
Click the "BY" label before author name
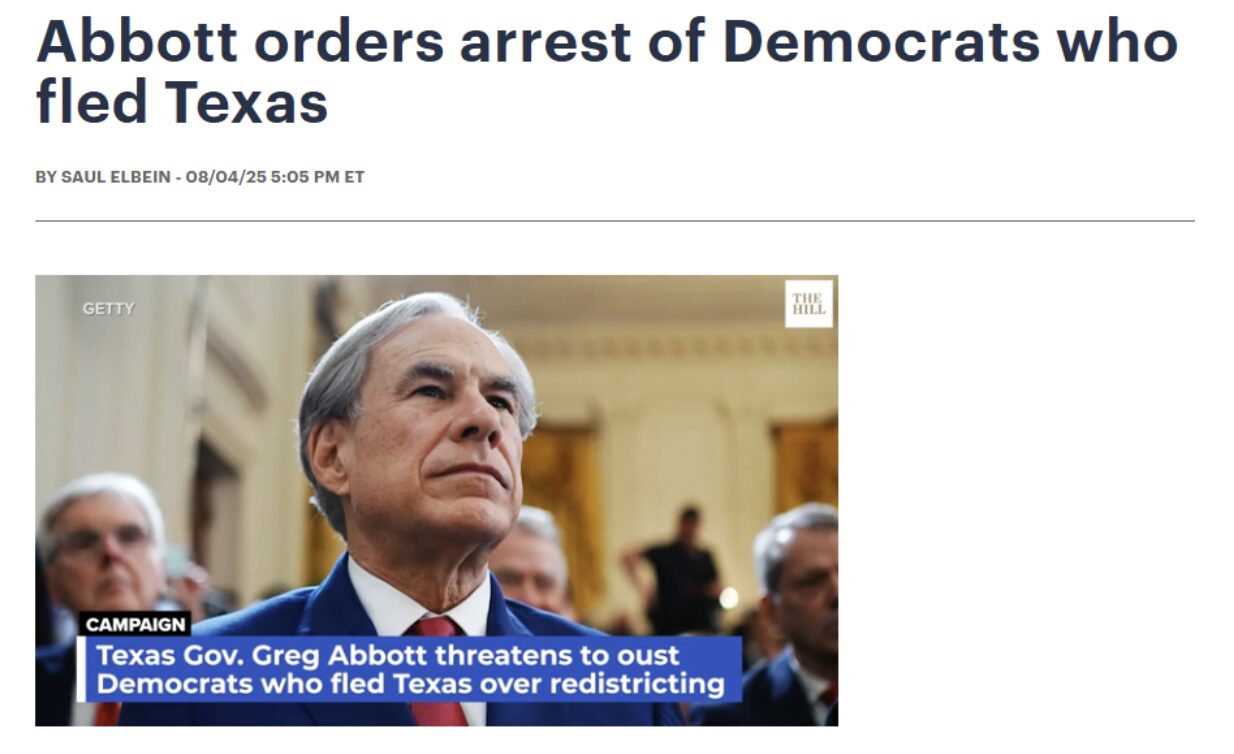46,177
